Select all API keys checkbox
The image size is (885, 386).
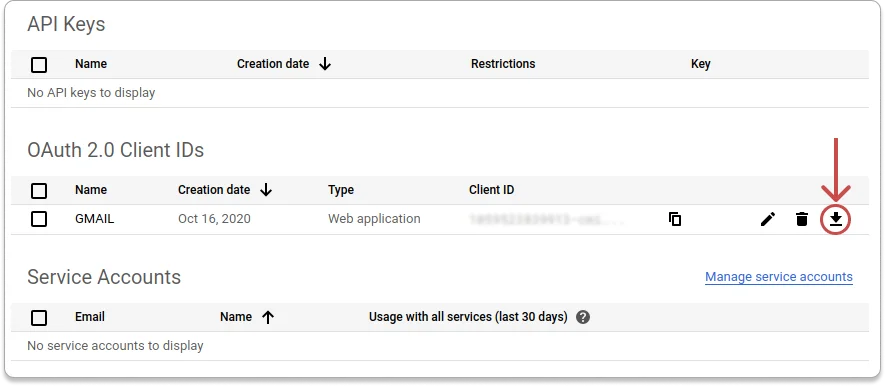[x=39, y=65]
